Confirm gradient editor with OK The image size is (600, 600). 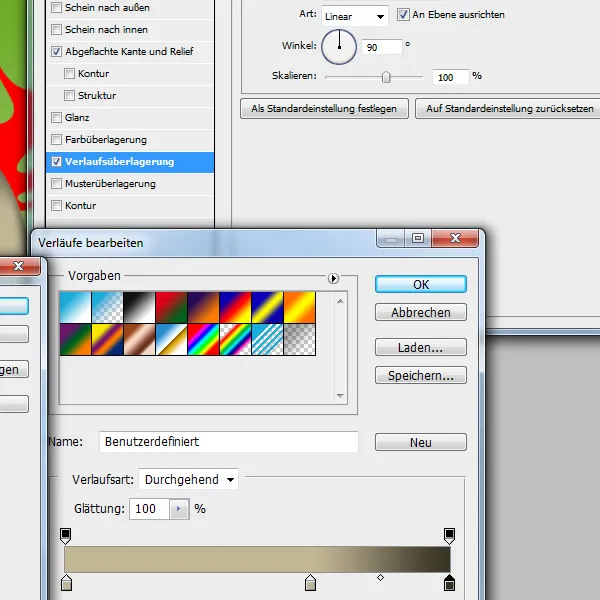[421, 284]
